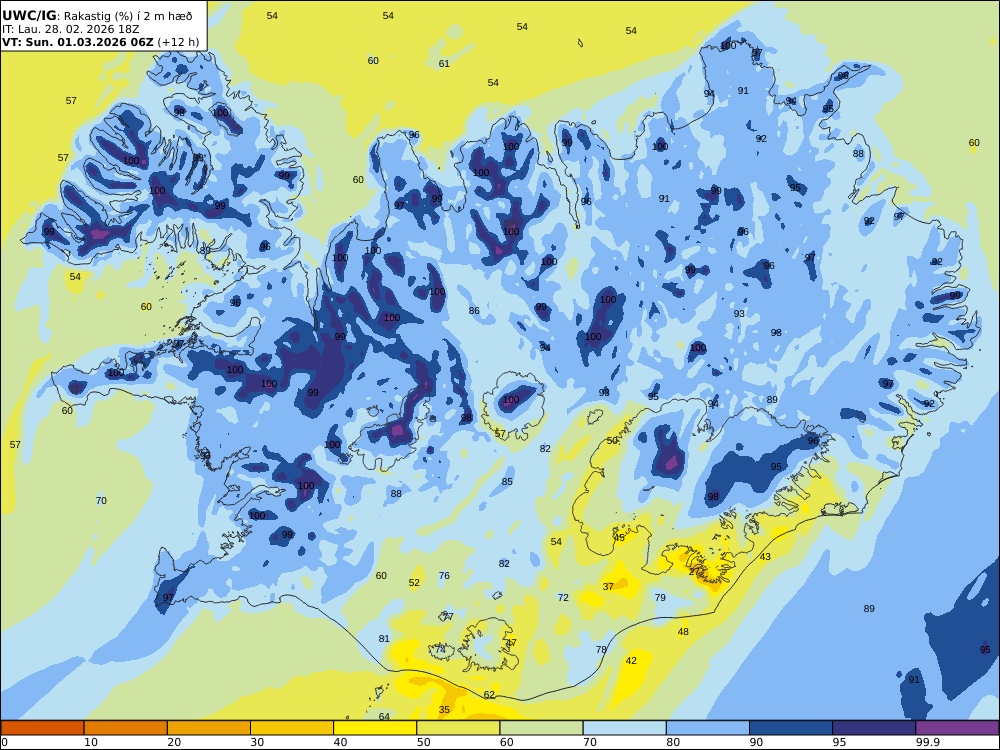Click the humidity value "52" on the map

point(414,582)
